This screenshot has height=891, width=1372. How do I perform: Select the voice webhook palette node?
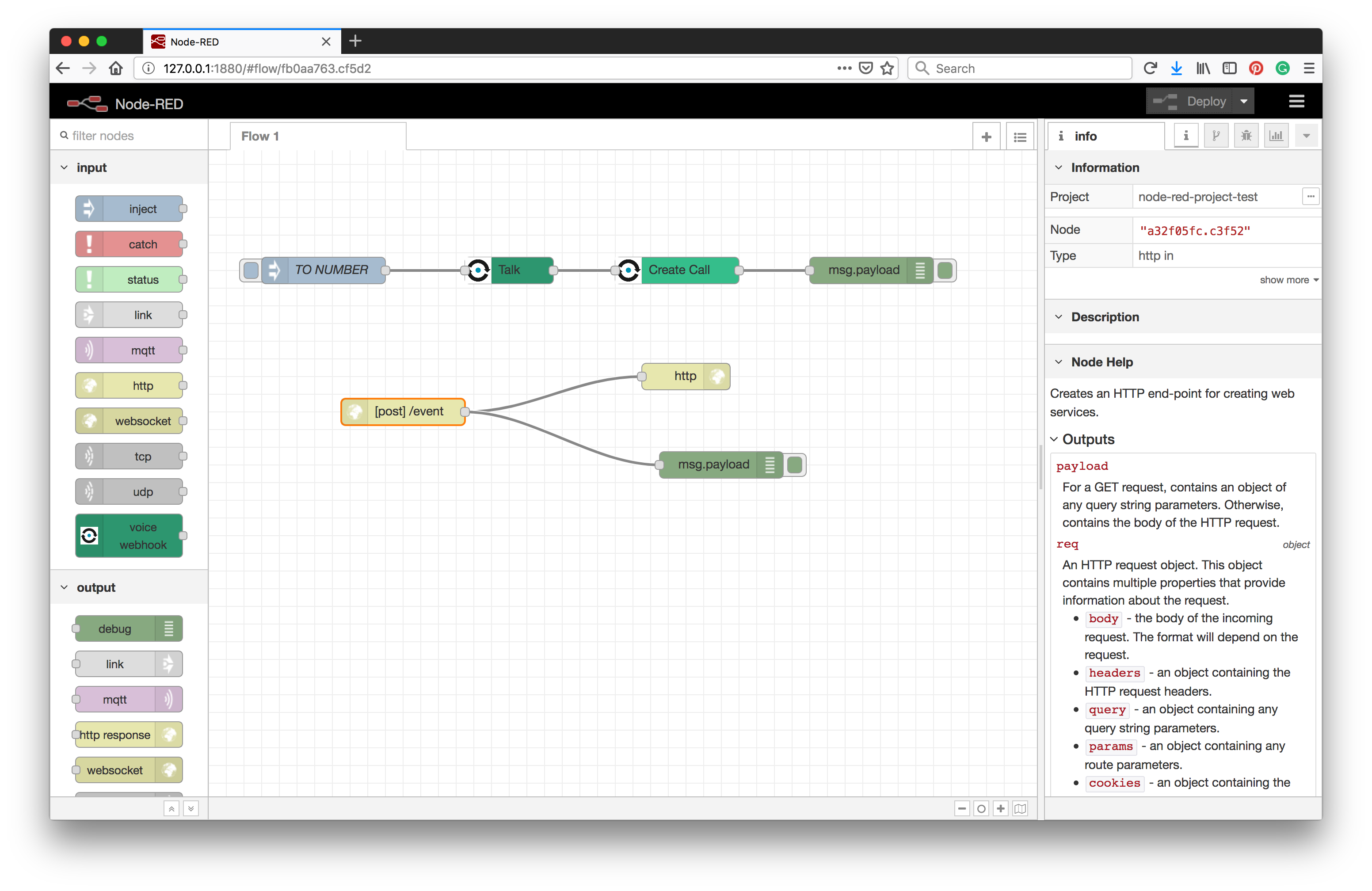tap(129, 536)
